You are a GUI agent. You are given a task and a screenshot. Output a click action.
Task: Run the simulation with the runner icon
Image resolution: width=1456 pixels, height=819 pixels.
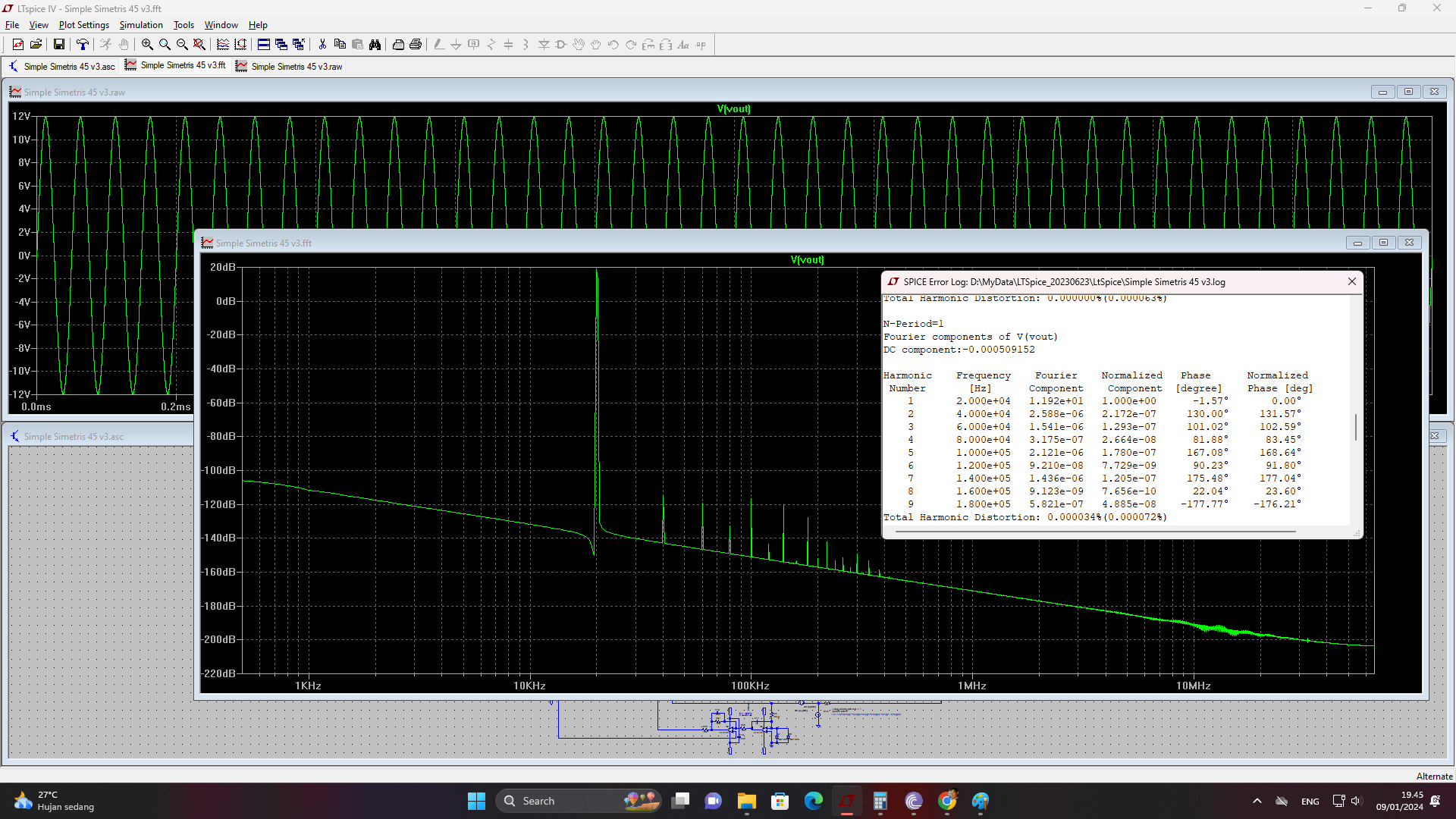105,45
